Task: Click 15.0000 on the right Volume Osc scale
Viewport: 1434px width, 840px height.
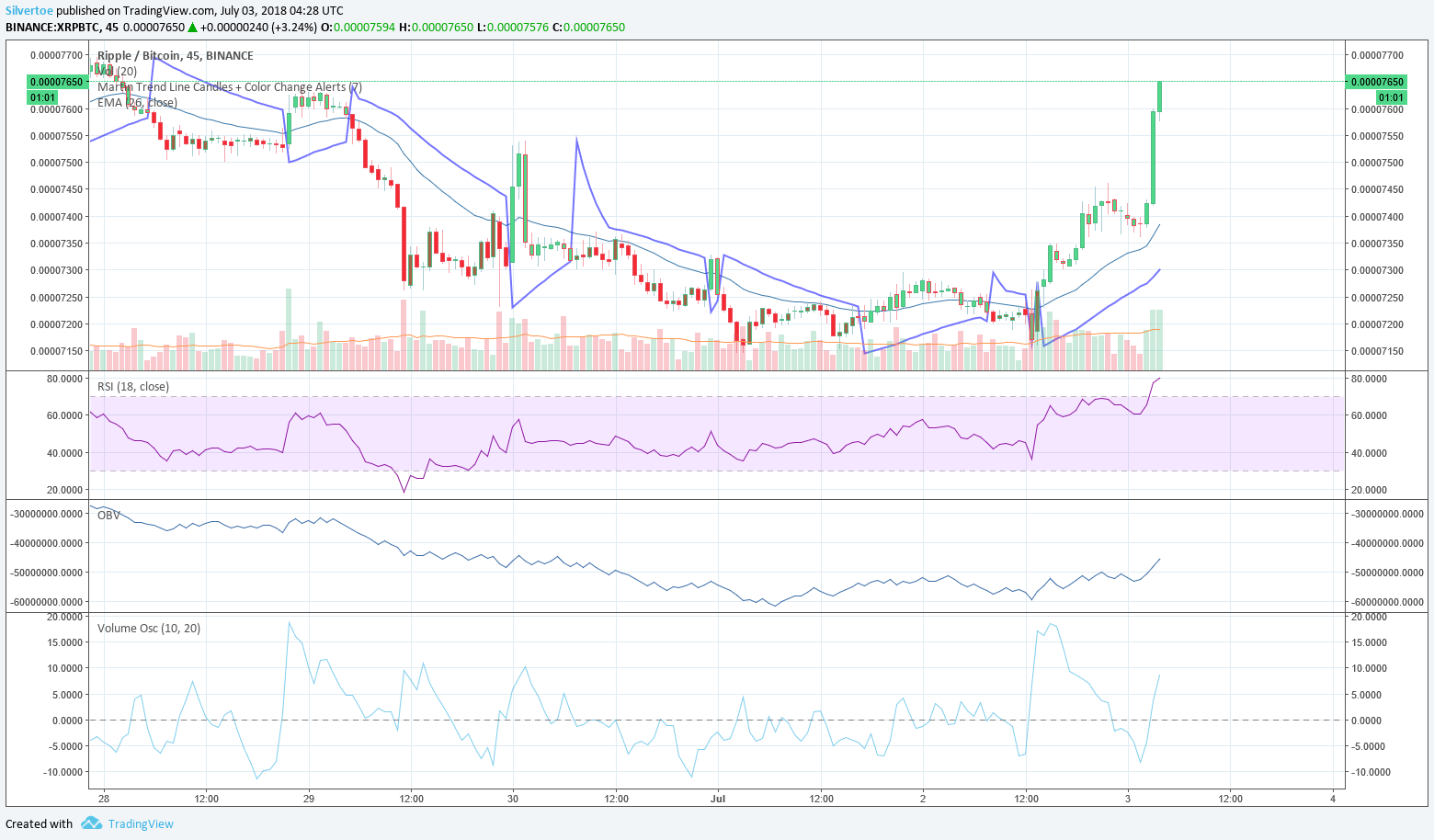Action: pyautogui.click(x=1370, y=643)
